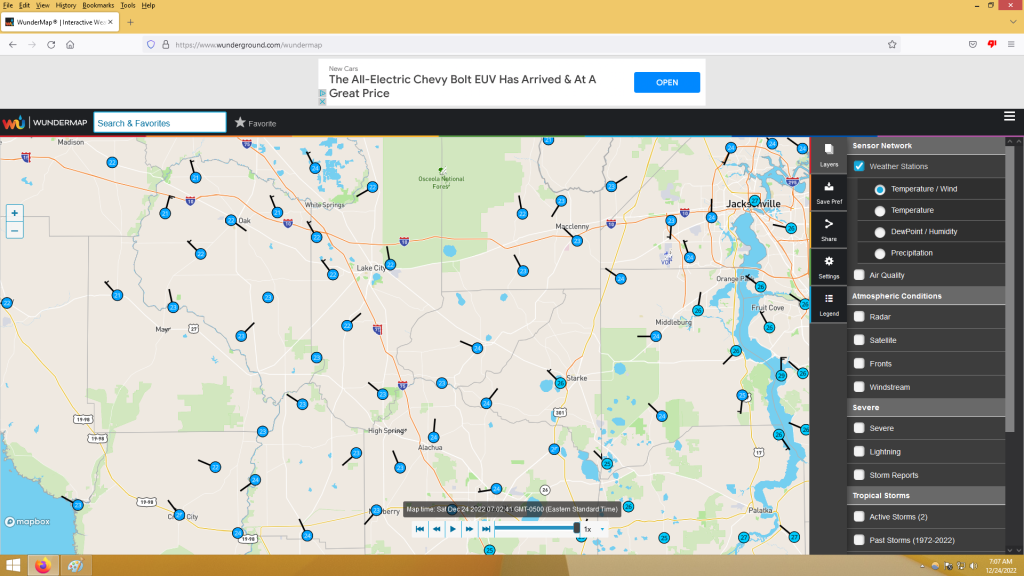Click the Save Pref icon

click(x=828, y=193)
